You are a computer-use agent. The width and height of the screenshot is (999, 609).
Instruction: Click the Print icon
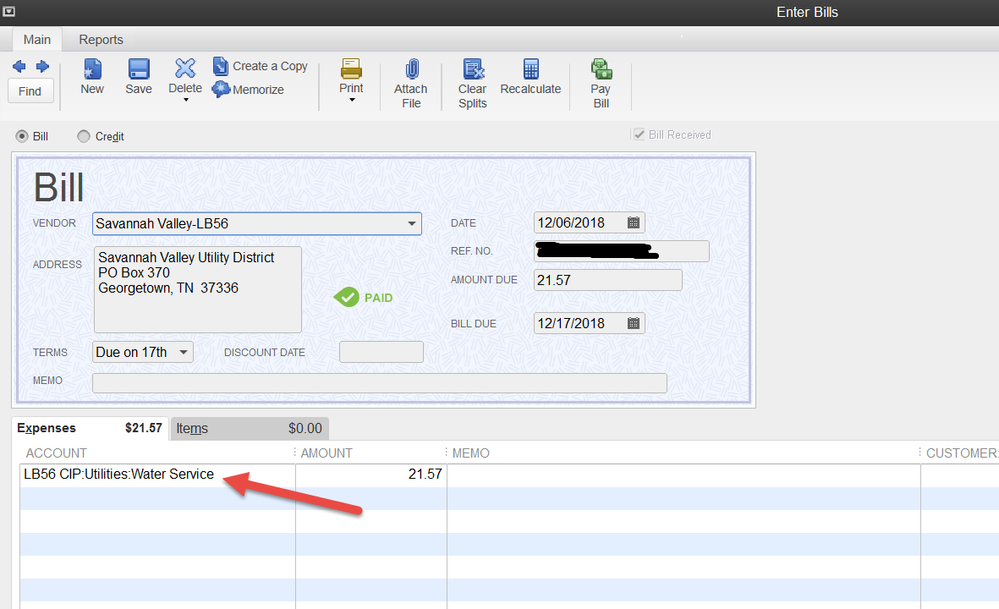351,68
